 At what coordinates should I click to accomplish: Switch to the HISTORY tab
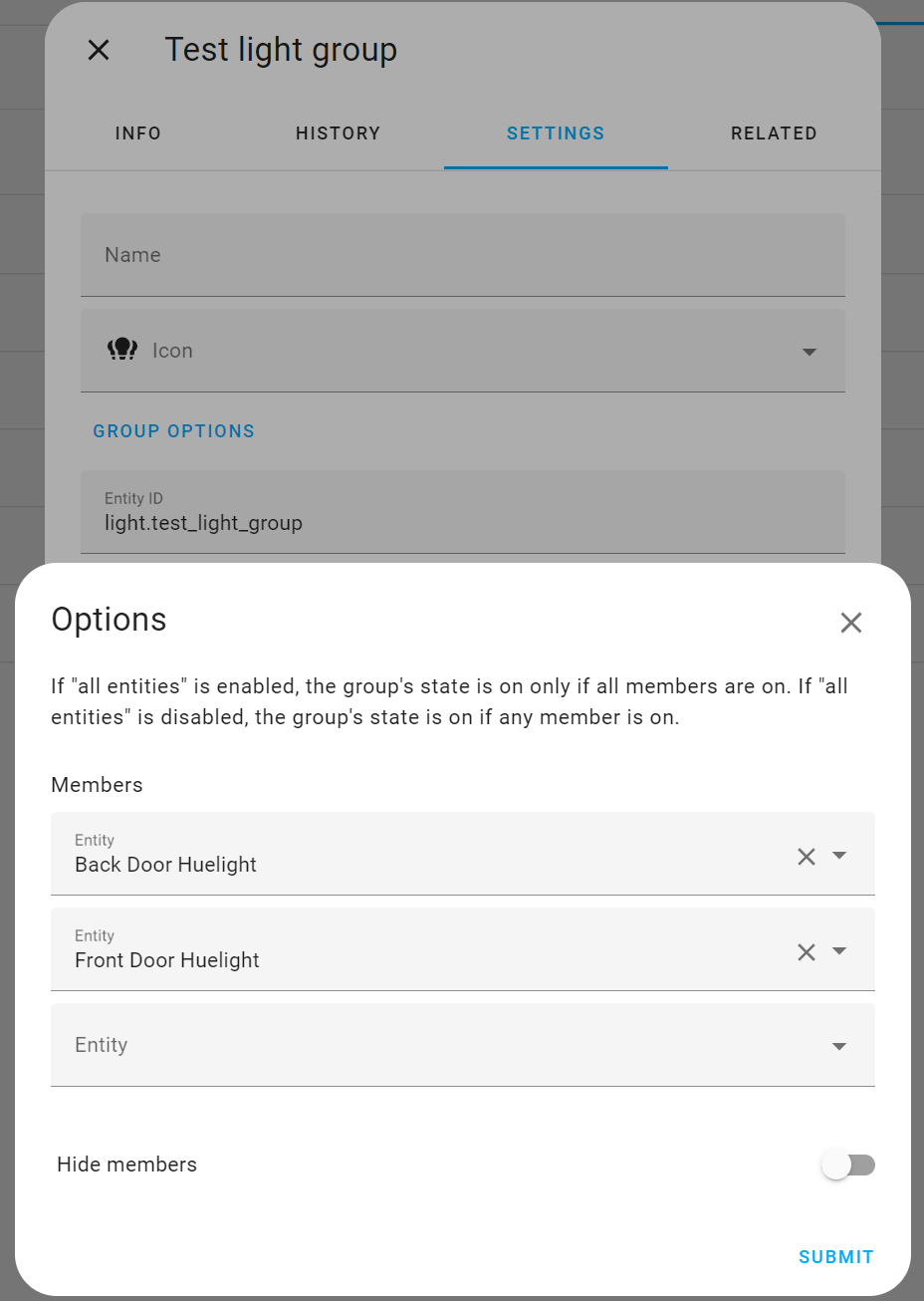click(338, 132)
